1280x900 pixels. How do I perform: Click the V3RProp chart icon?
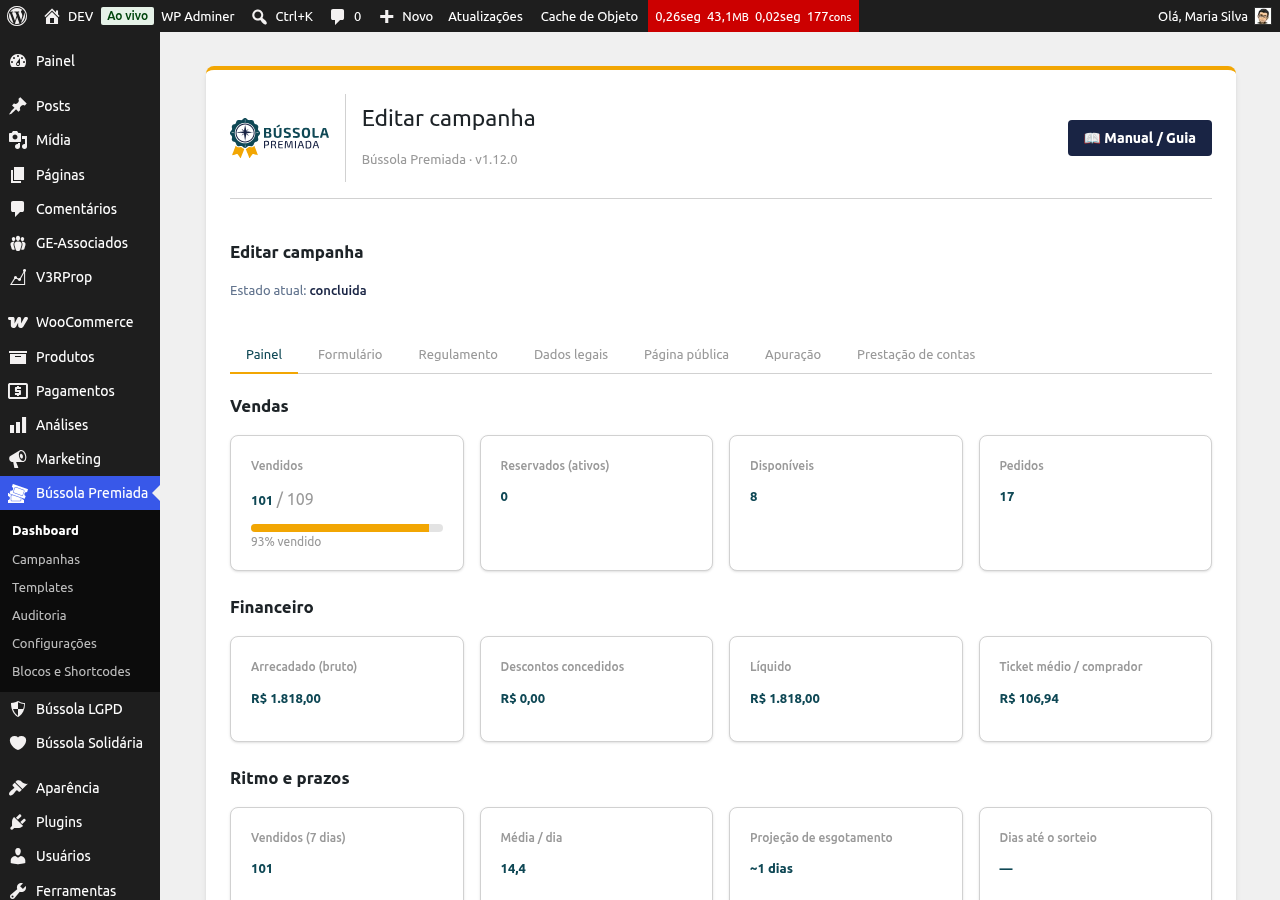click(x=18, y=277)
